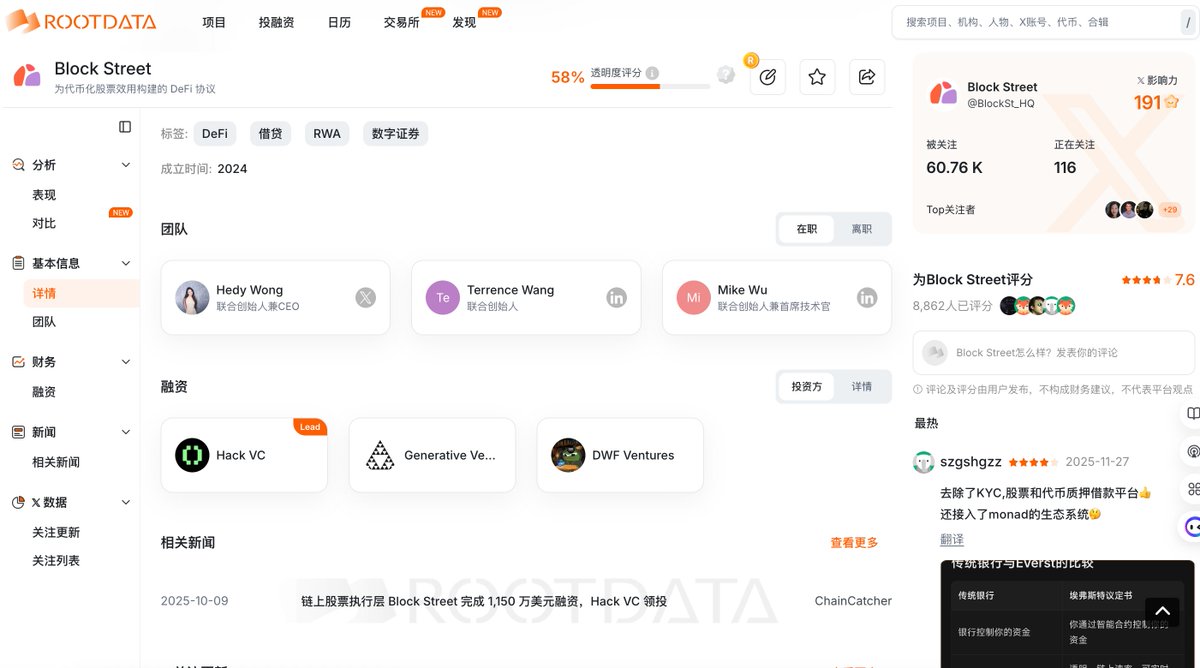
Task: Click the share icon button
Action: 867,77
